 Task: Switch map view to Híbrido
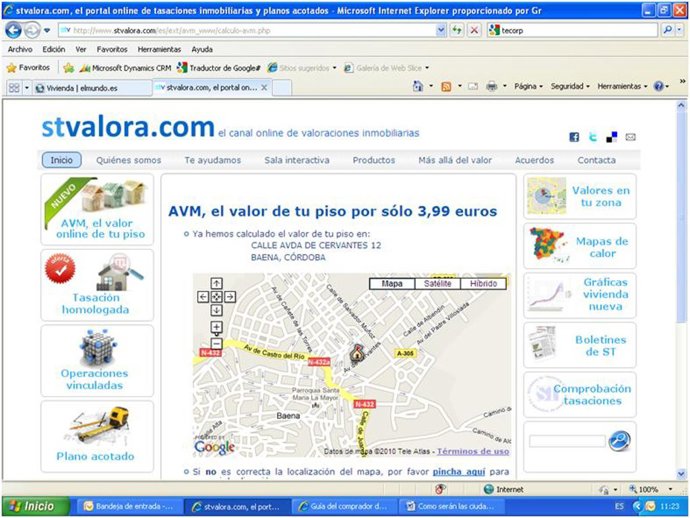pyautogui.click(x=483, y=284)
